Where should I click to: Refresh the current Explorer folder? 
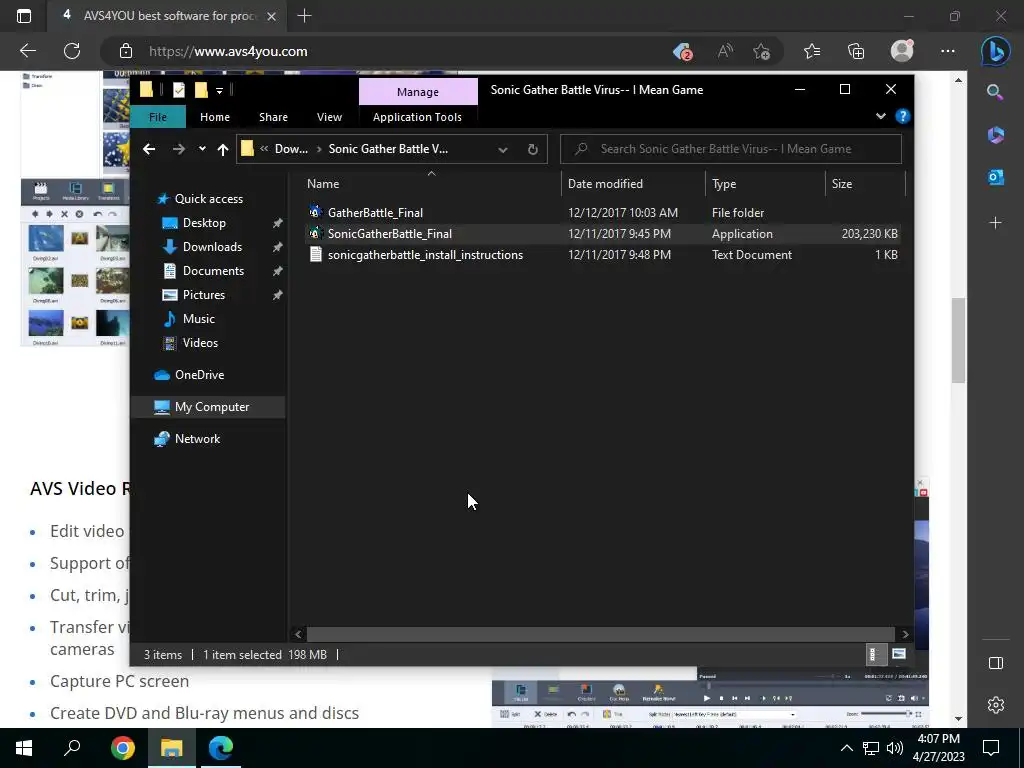(533, 150)
